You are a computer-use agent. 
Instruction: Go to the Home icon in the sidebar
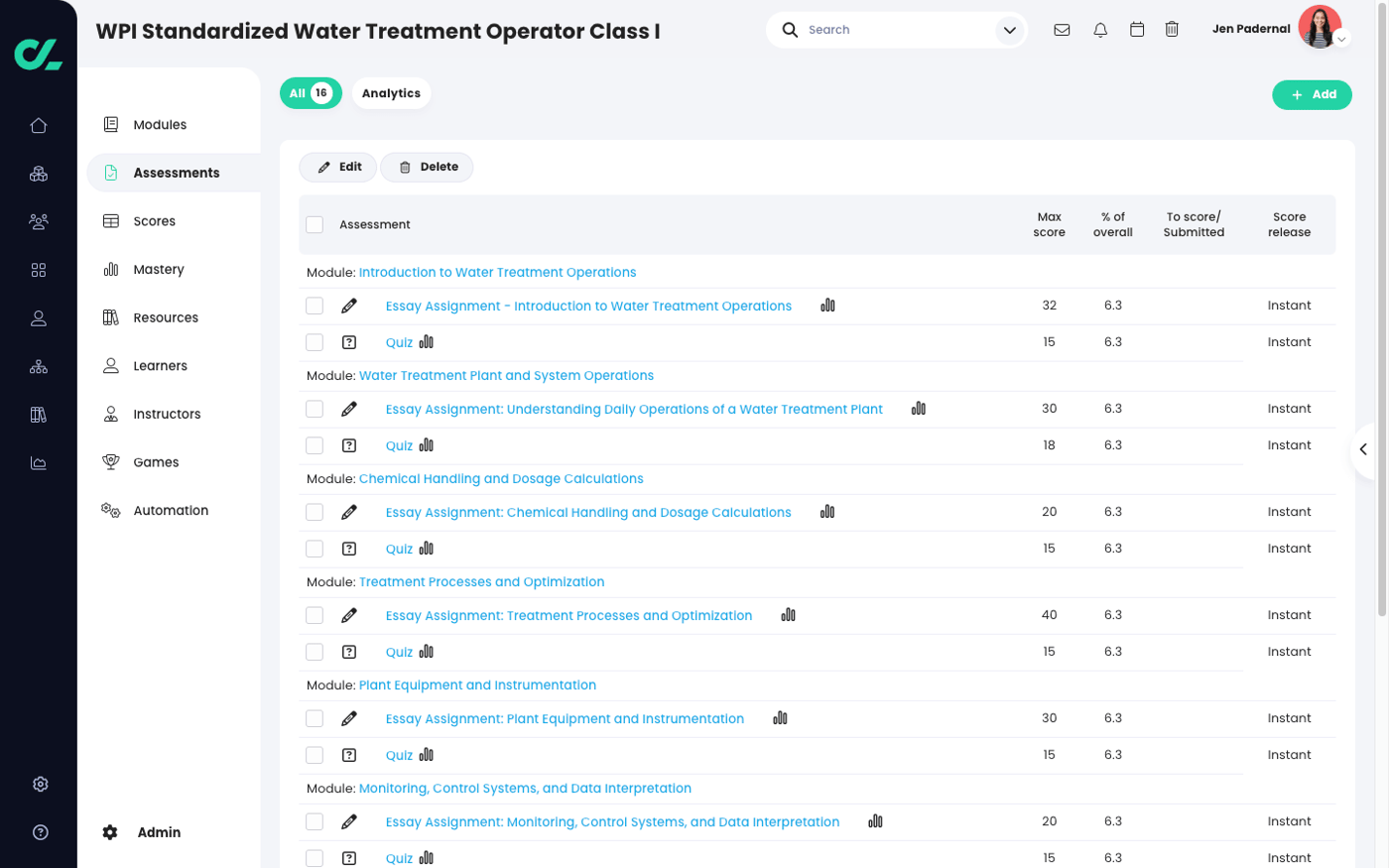pos(38,125)
